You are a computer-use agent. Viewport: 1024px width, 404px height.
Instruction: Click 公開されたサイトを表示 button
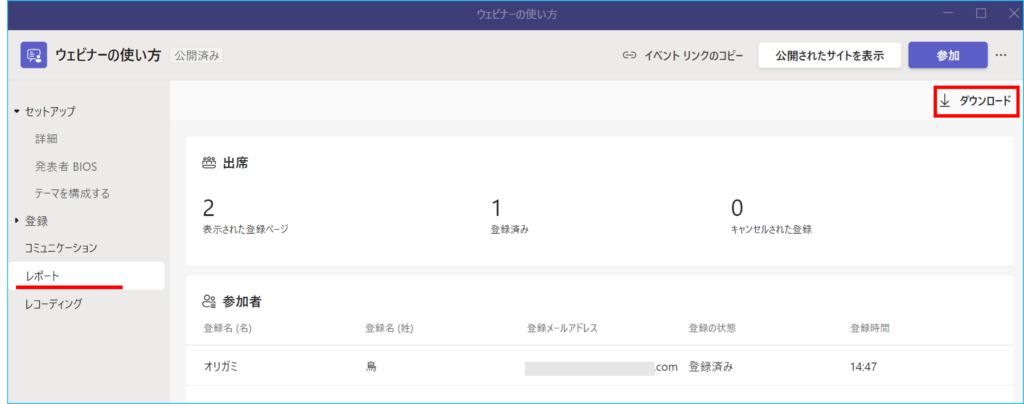pyautogui.click(x=829, y=55)
